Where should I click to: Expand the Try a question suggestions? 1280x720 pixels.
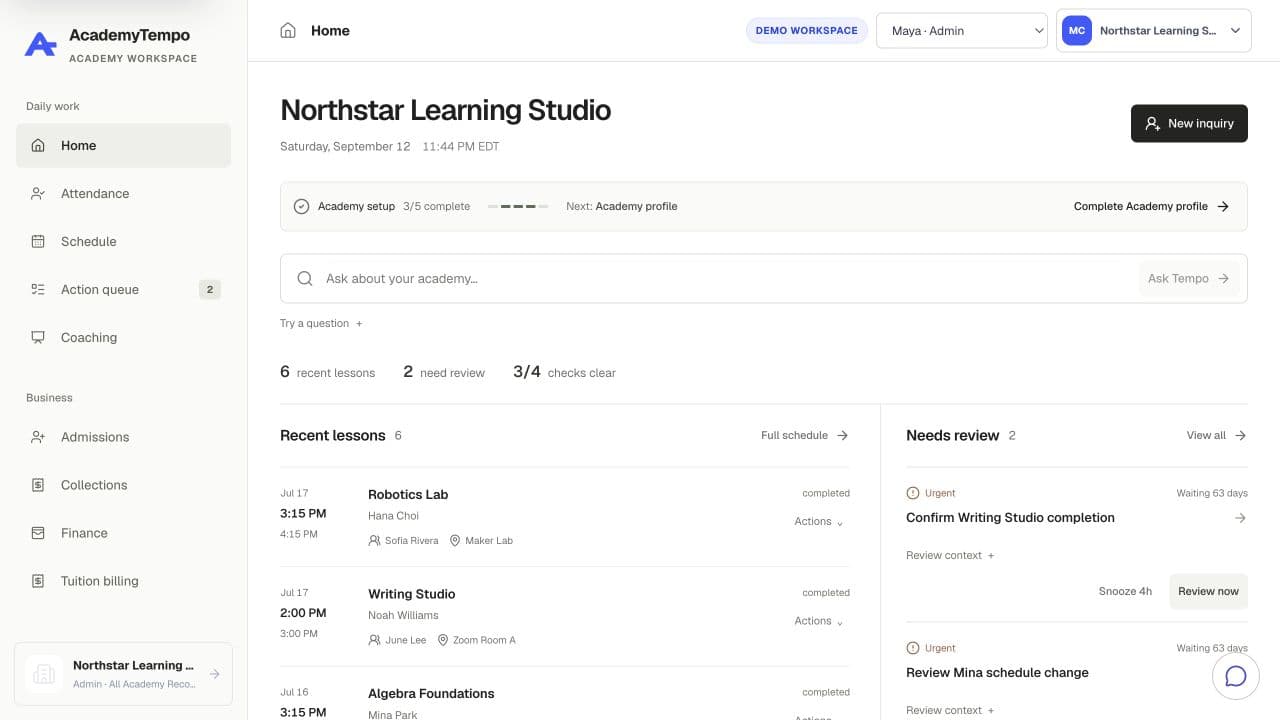tap(321, 323)
